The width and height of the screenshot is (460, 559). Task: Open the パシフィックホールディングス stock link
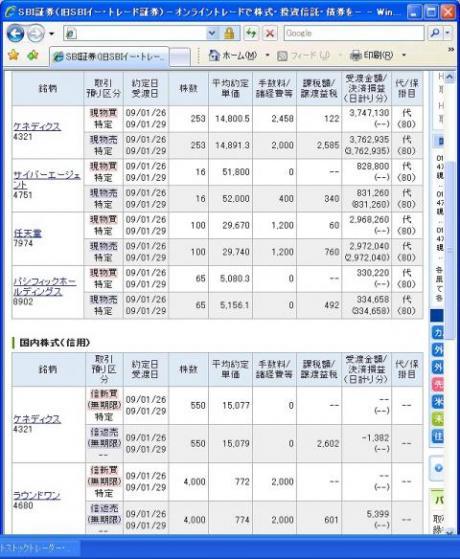[x=45, y=287]
